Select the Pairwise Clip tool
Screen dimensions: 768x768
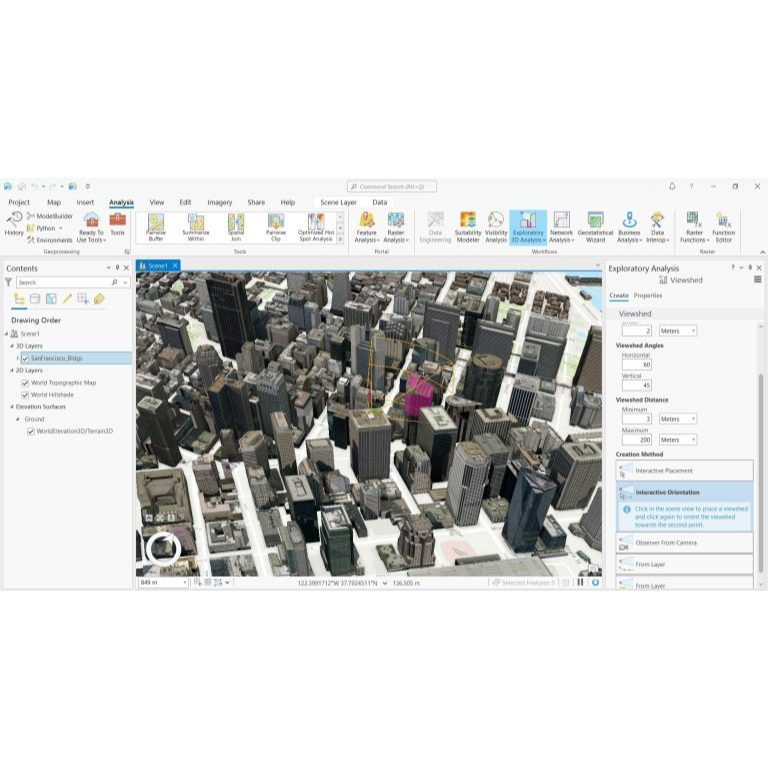(x=276, y=227)
